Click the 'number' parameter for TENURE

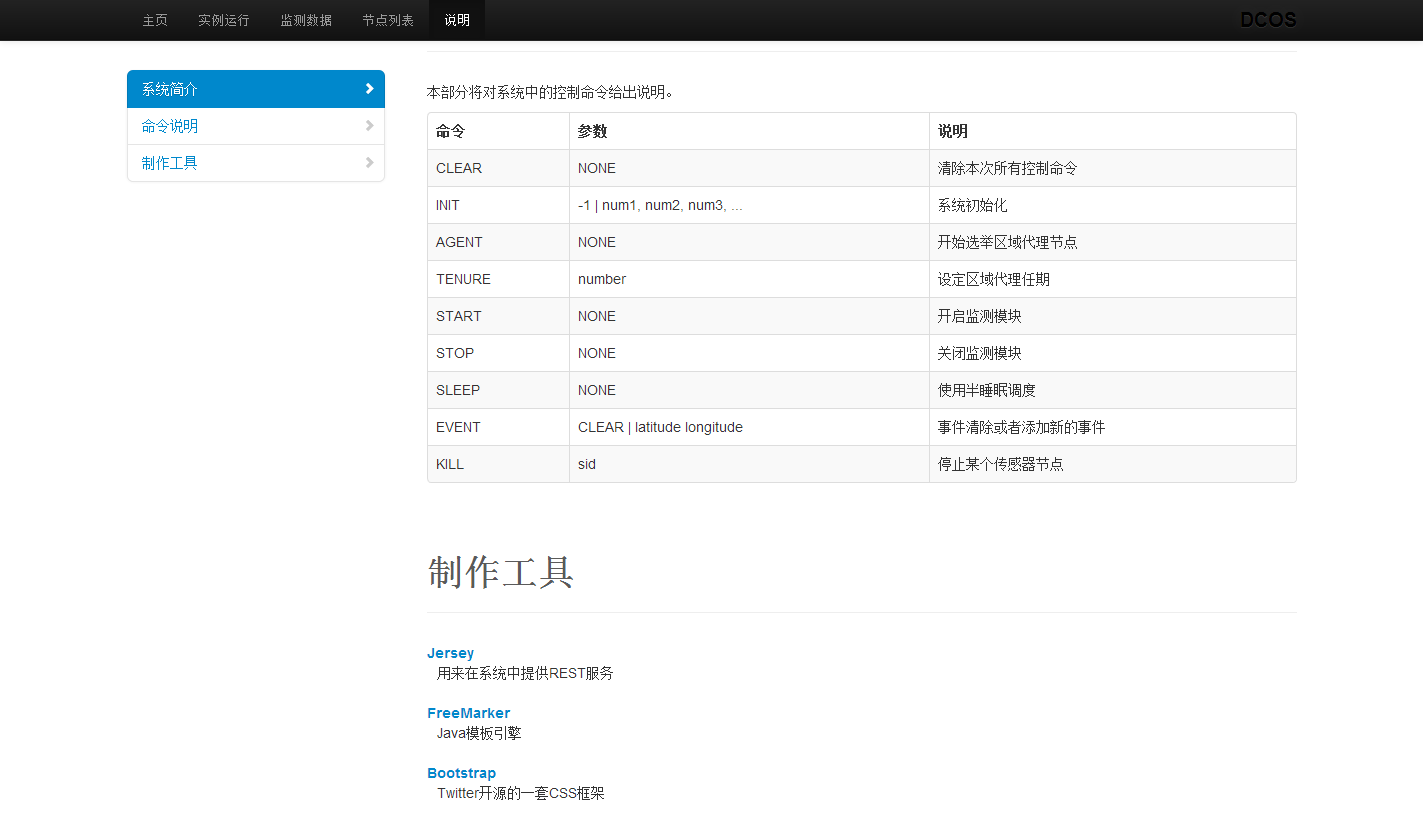point(749,279)
